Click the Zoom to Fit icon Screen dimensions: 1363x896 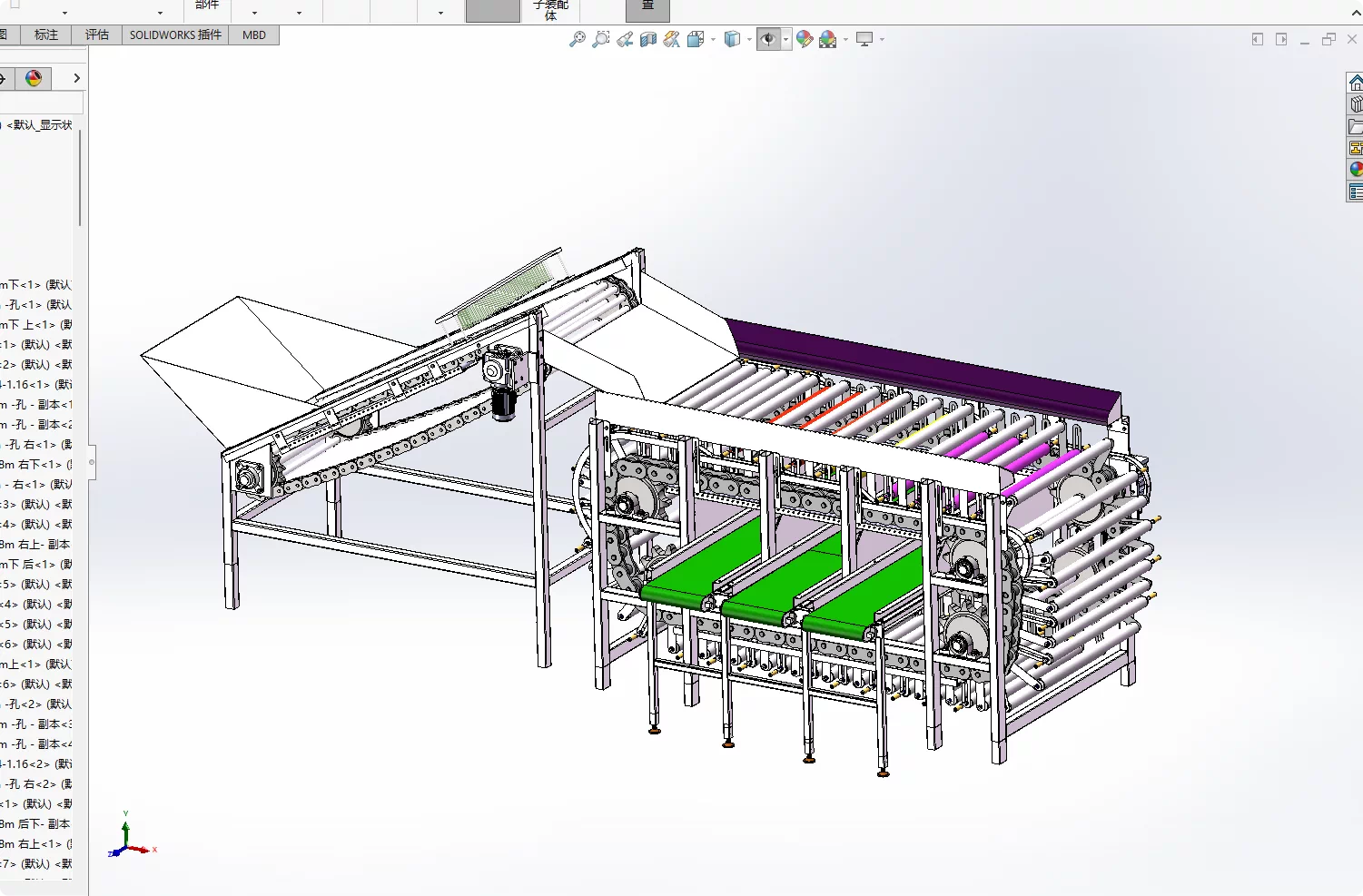pyautogui.click(x=577, y=39)
